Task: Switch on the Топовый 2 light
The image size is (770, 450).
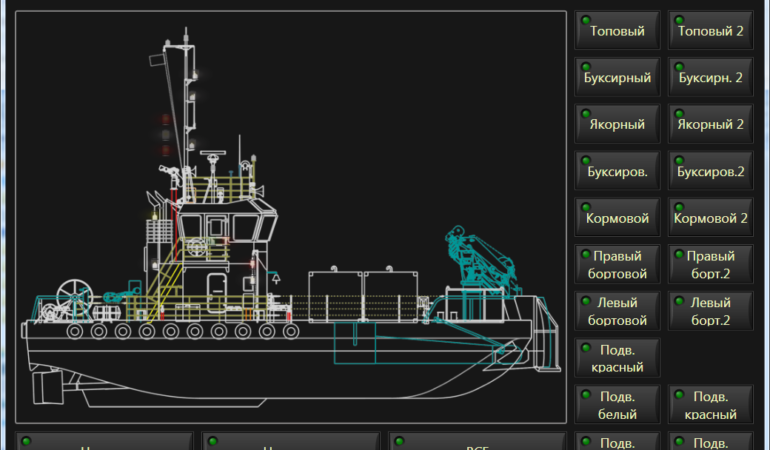Action: pos(710,31)
